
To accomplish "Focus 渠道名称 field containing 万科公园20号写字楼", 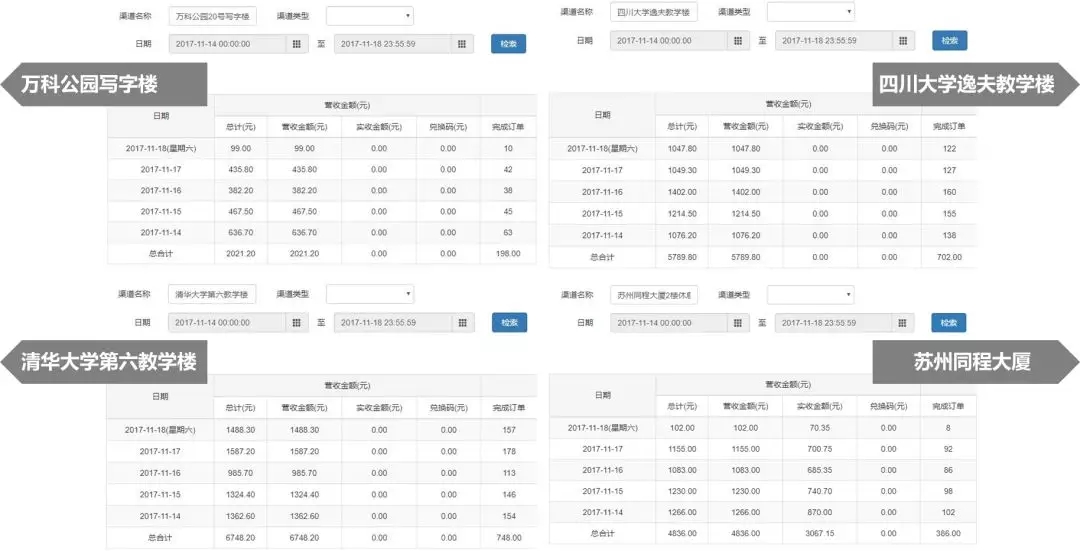I will (x=213, y=15).
